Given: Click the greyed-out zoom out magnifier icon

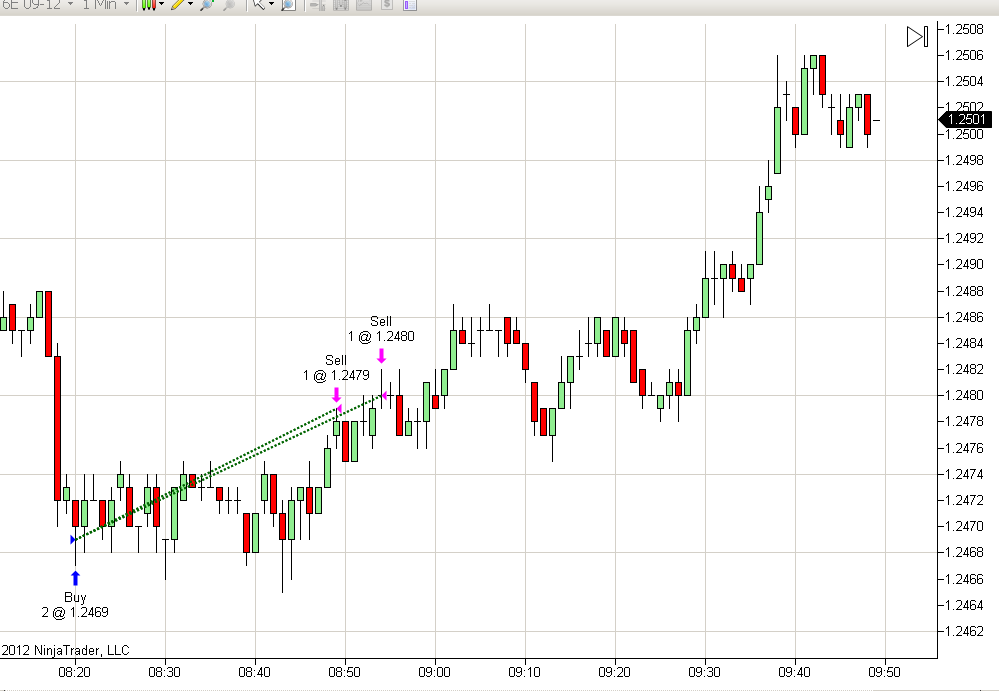Looking at the screenshot, I should (x=228, y=4).
